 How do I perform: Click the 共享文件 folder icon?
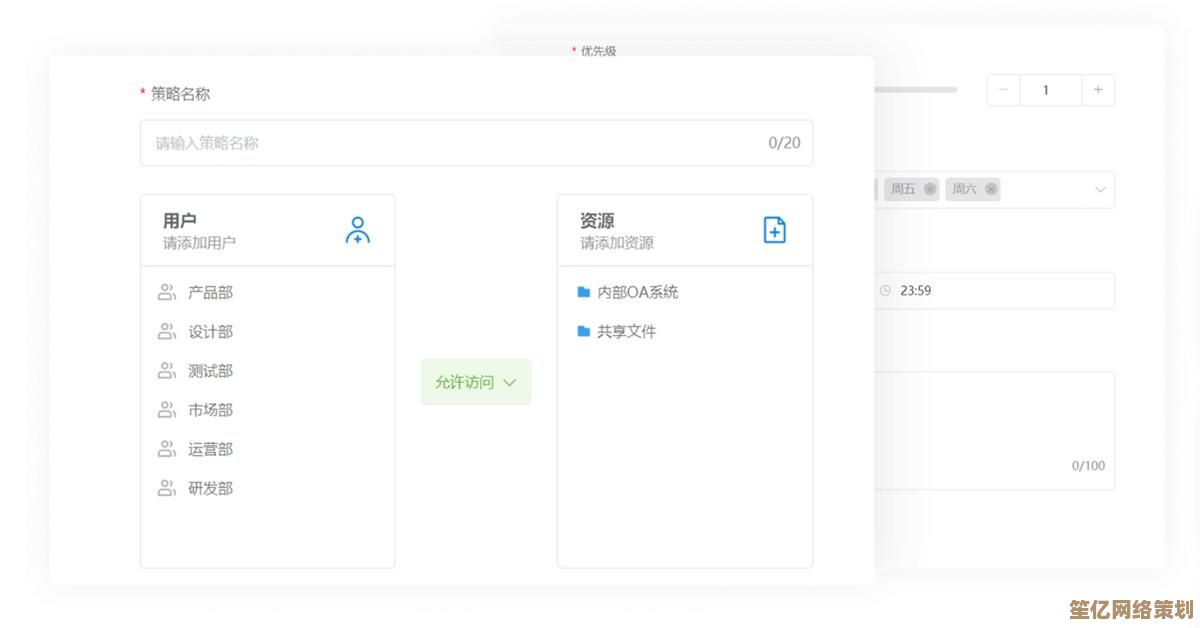click(584, 331)
